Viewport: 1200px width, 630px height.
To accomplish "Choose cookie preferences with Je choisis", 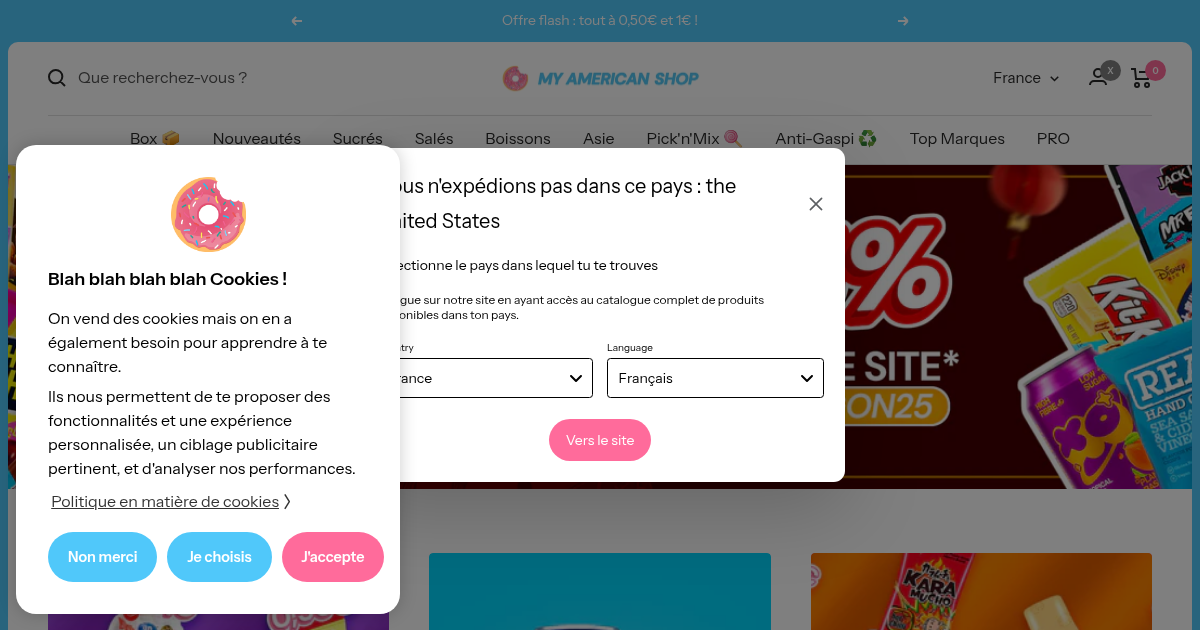I will point(219,557).
